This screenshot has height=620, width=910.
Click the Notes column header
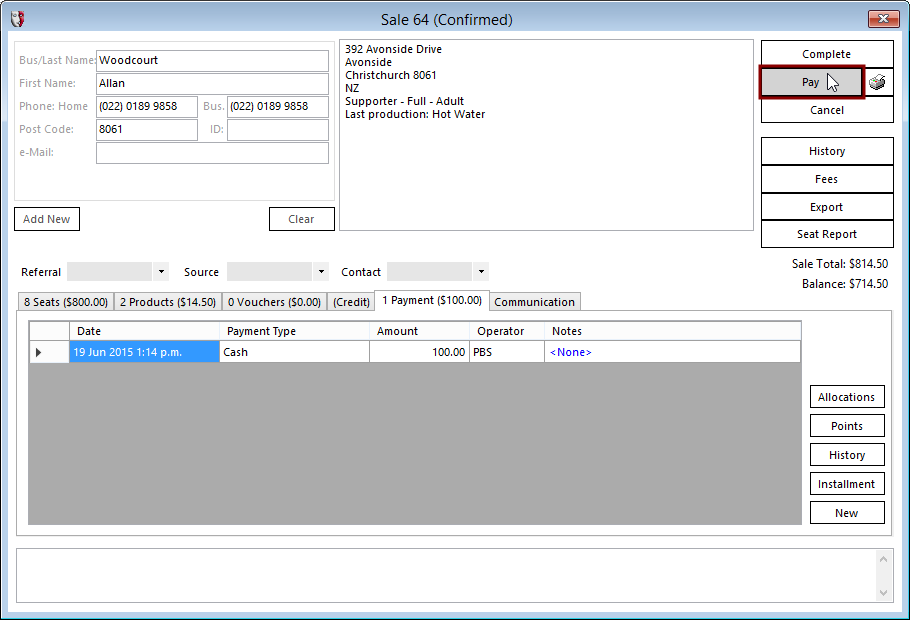pyautogui.click(x=673, y=331)
